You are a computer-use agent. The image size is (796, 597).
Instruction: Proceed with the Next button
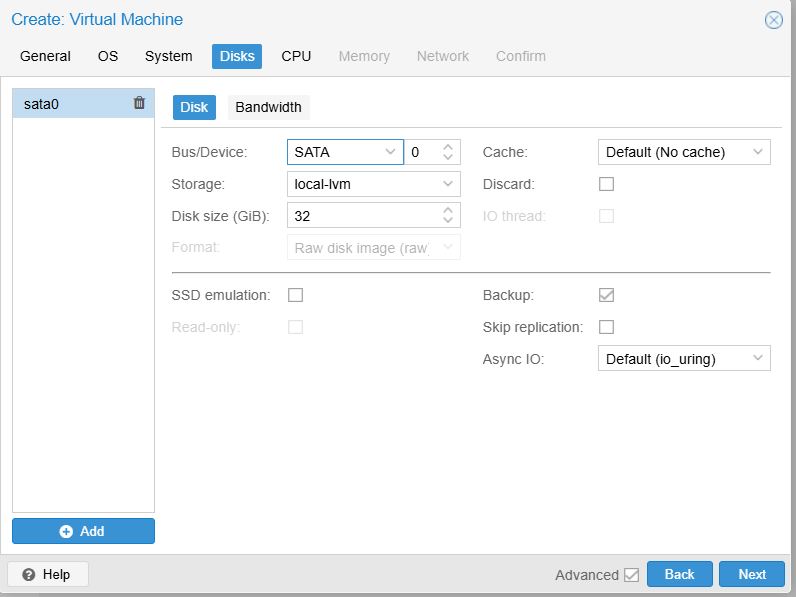coord(752,574)
